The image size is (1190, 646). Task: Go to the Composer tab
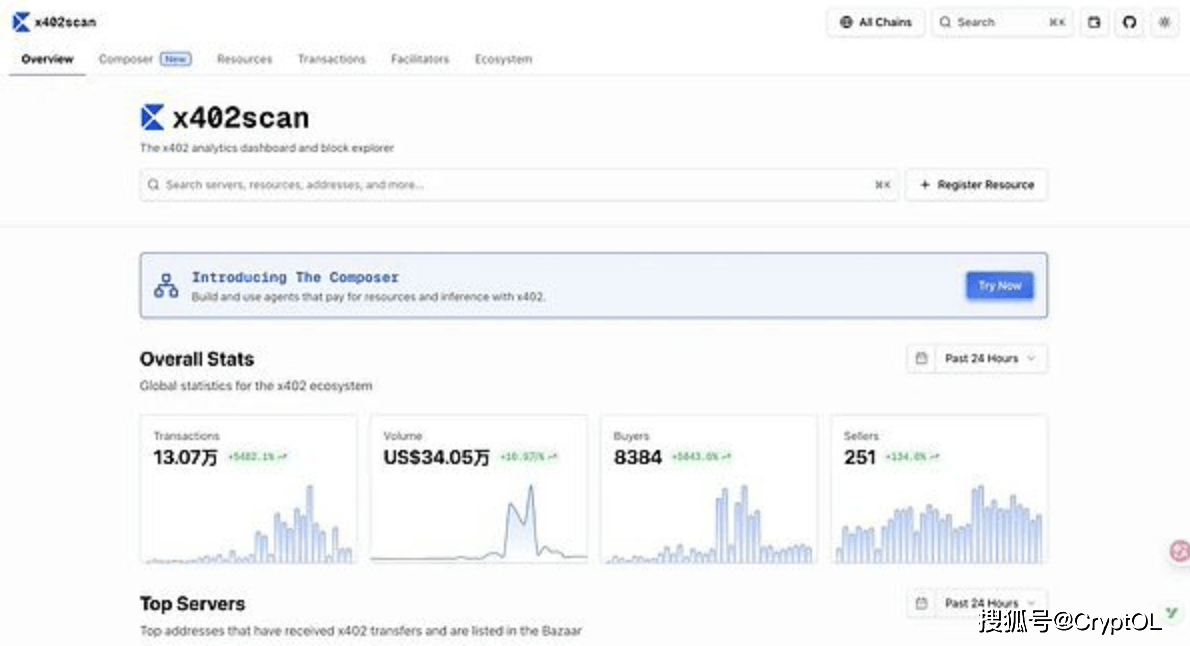126,59
